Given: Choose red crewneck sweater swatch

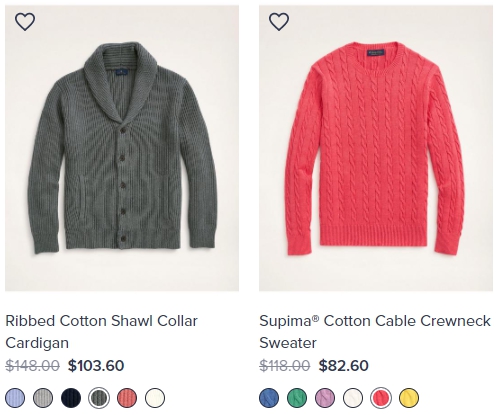Looking at the screenshot, I should click(381, 398).
